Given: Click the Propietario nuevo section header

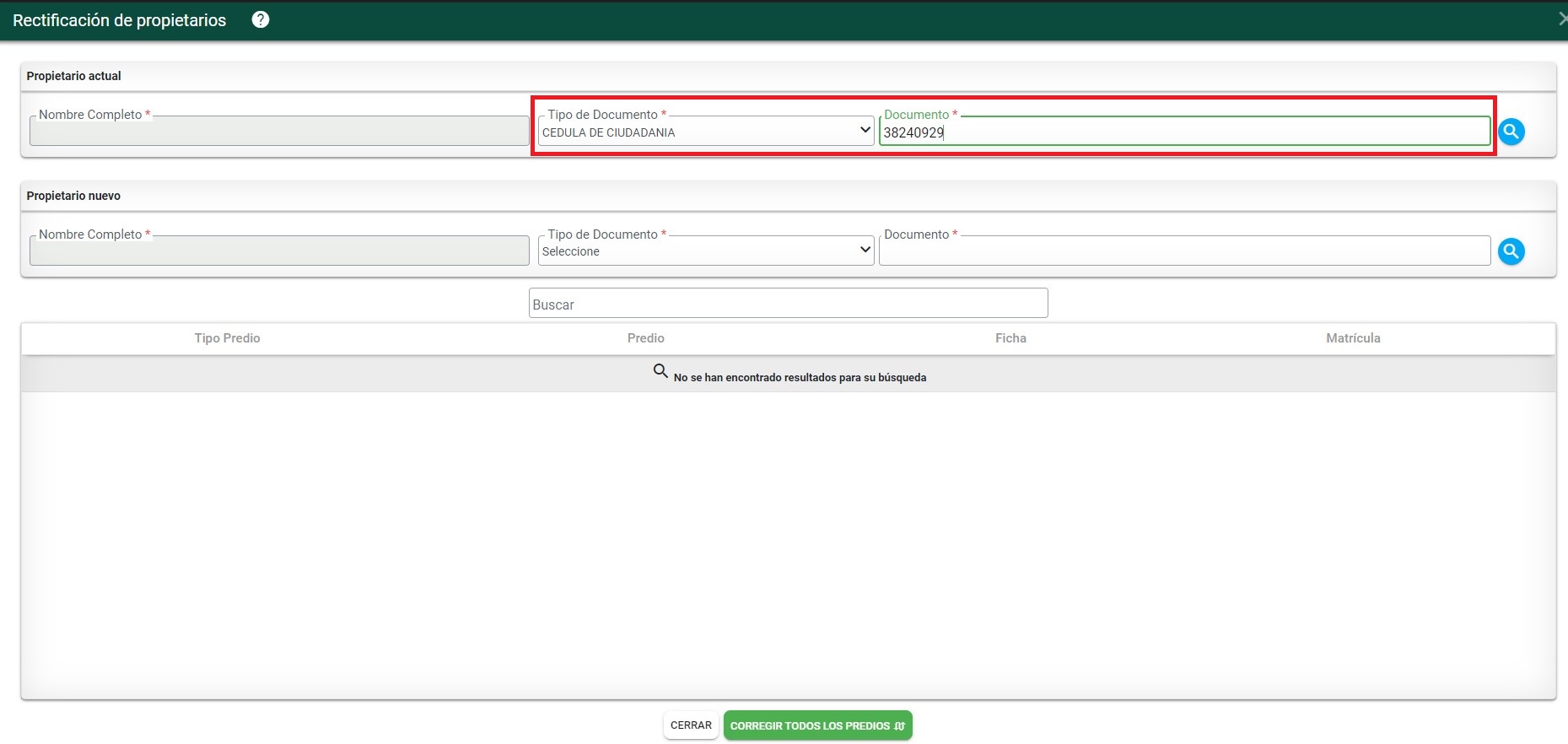Looking at the screenshot, I should point(74,196).
